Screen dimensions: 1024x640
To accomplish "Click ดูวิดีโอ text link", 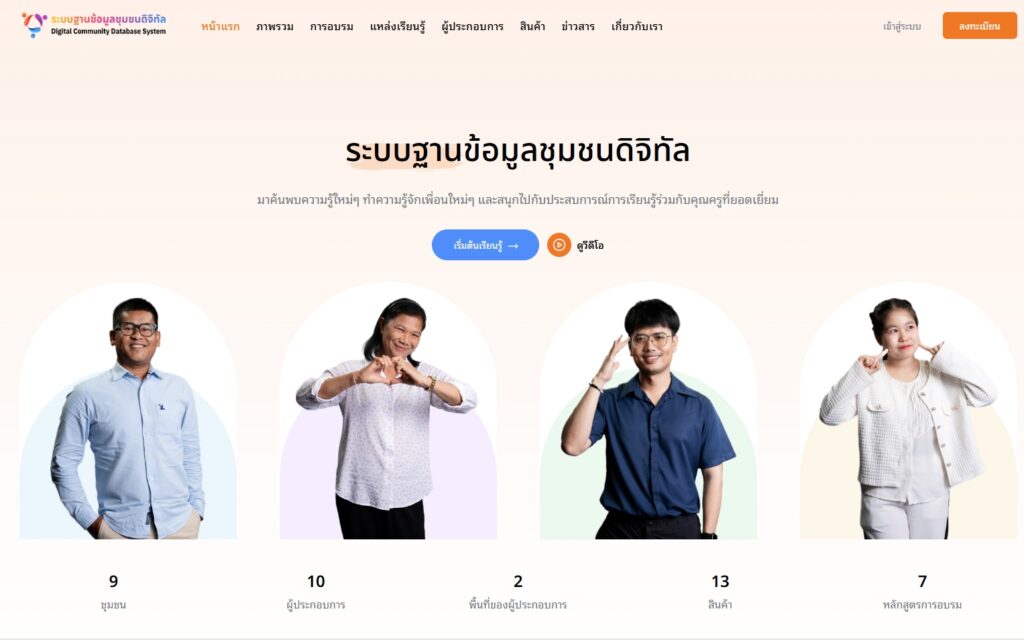I will click(x=590, y=246).
